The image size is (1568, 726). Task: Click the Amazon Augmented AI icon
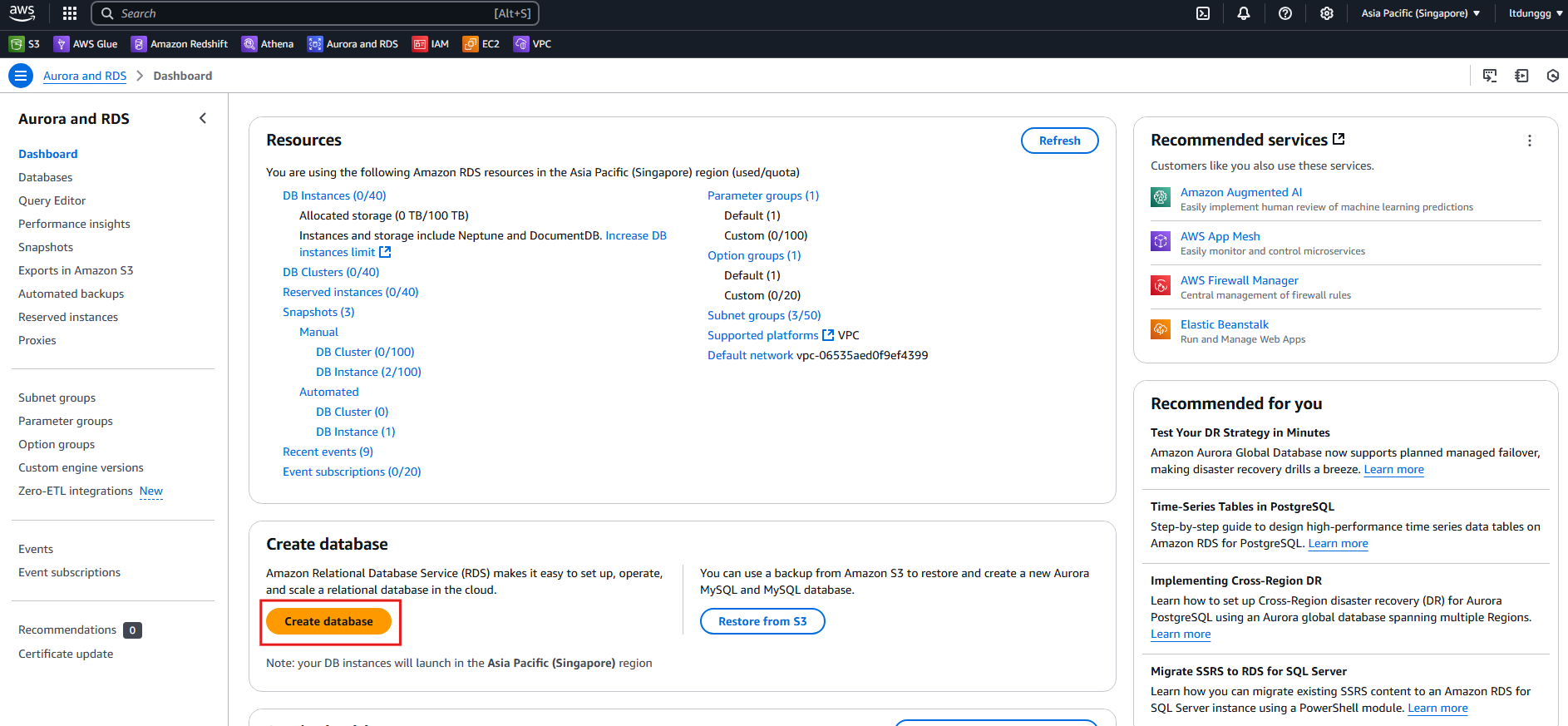pos(1161,197)
